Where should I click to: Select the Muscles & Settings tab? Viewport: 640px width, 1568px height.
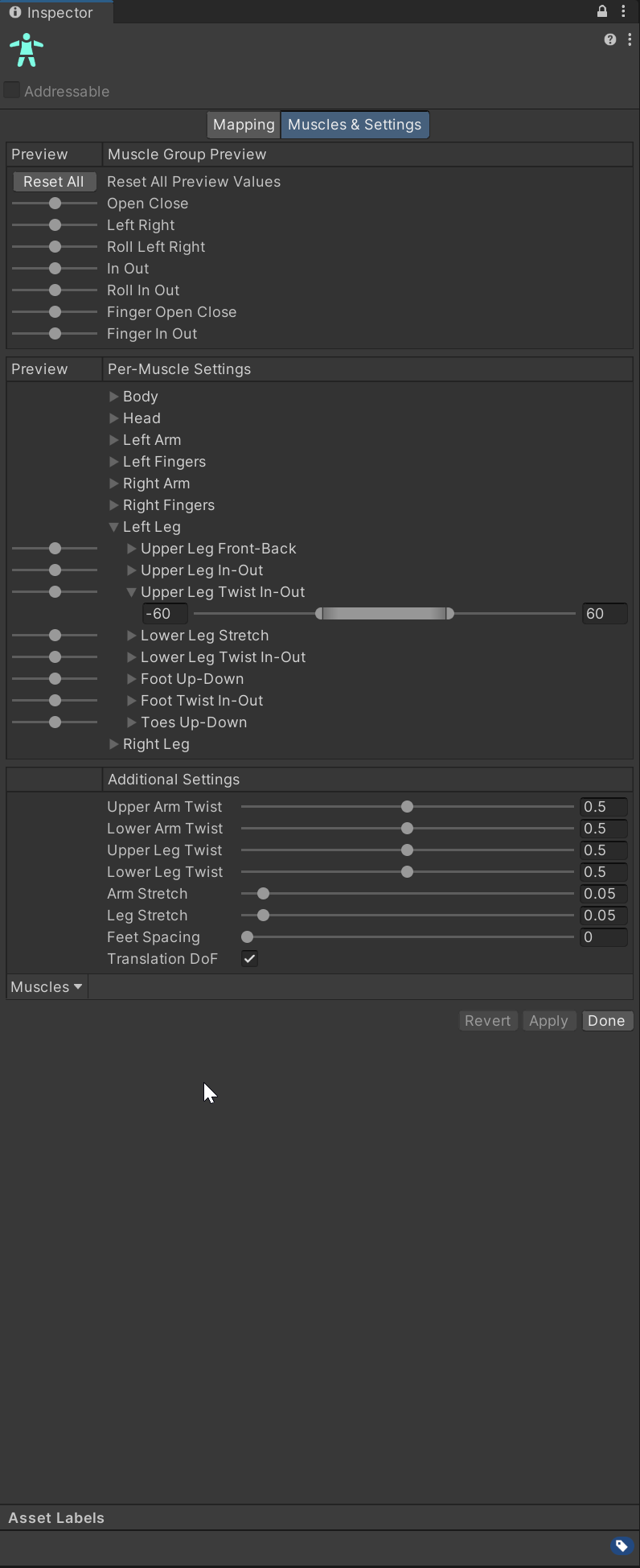pyautogui.click(x=355, y=125)
